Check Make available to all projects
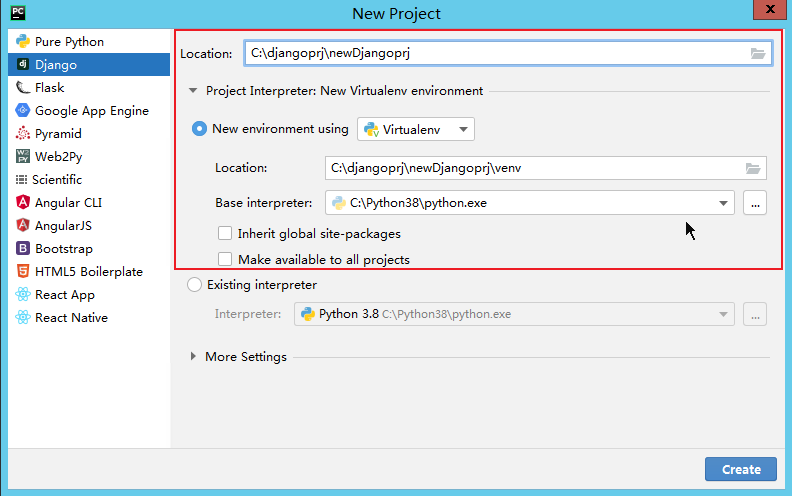This screenshot has height=496, width=792. [225, 259]
